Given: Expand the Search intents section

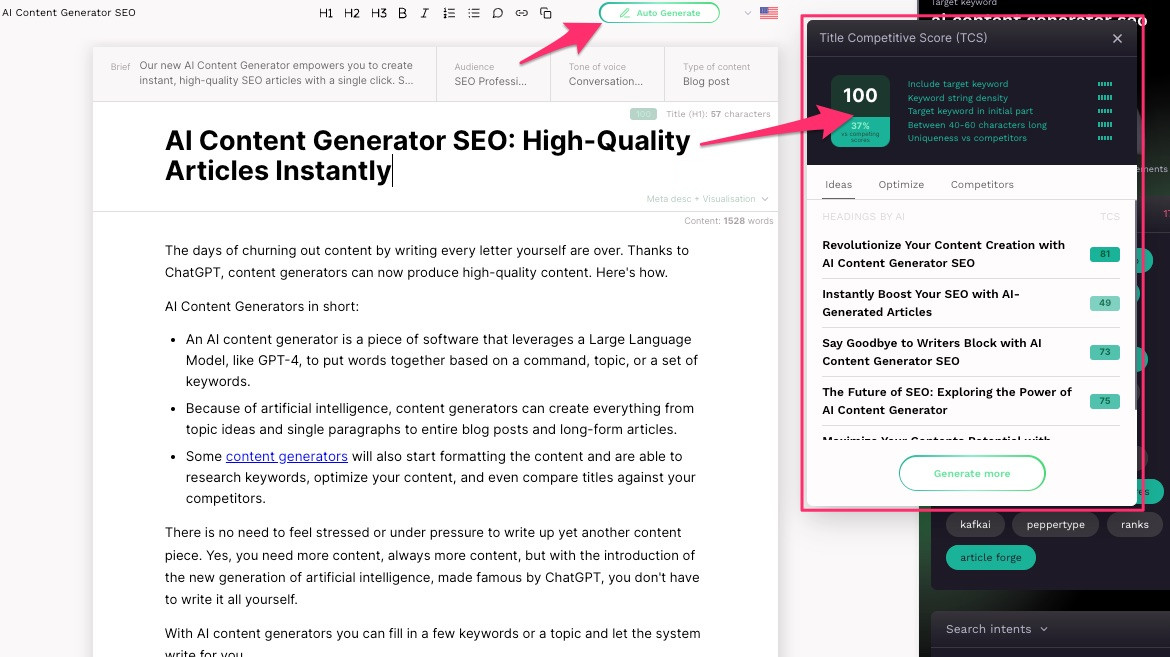Looking at the screenshot, I should (x=996, y=629).
